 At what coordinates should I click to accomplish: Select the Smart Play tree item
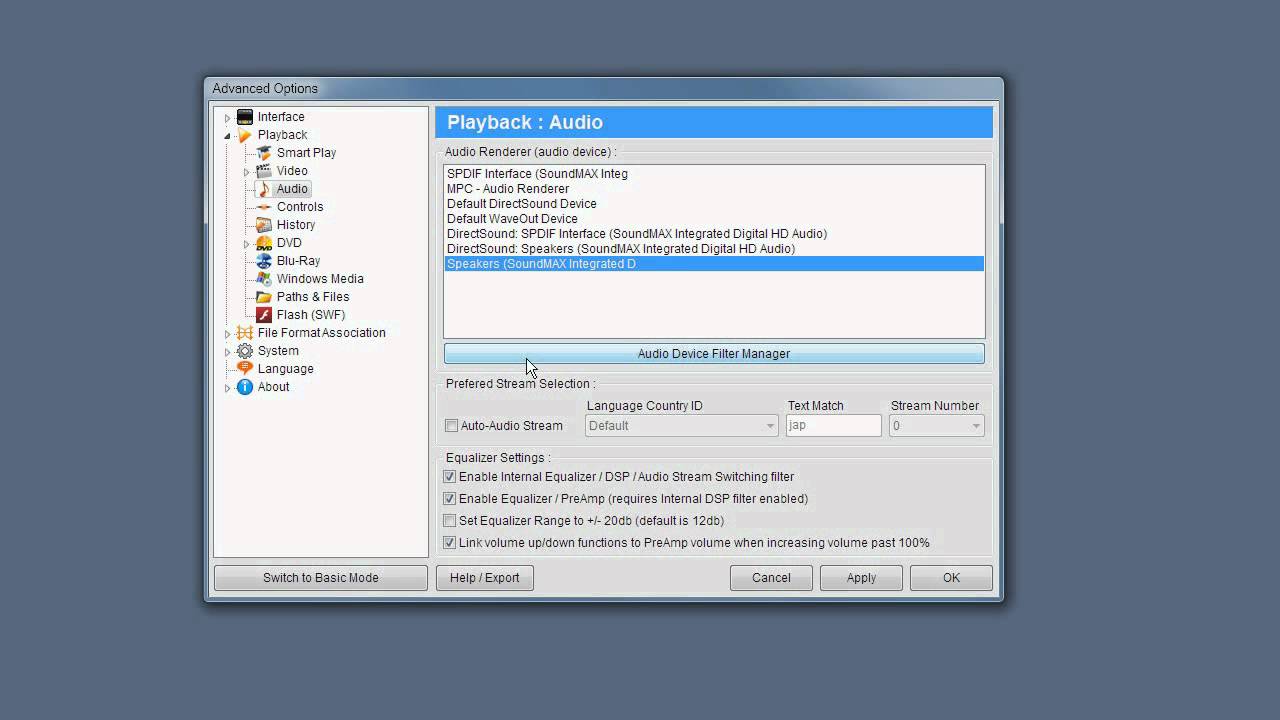click(x=306, y=153)
